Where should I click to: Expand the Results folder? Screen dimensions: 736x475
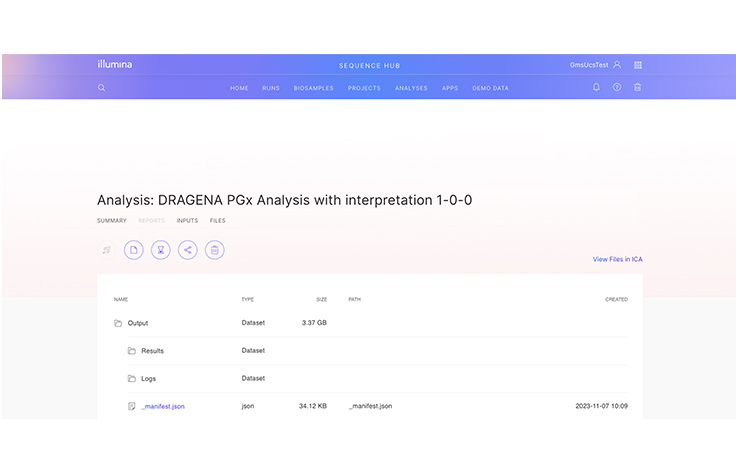click(152, 351)
